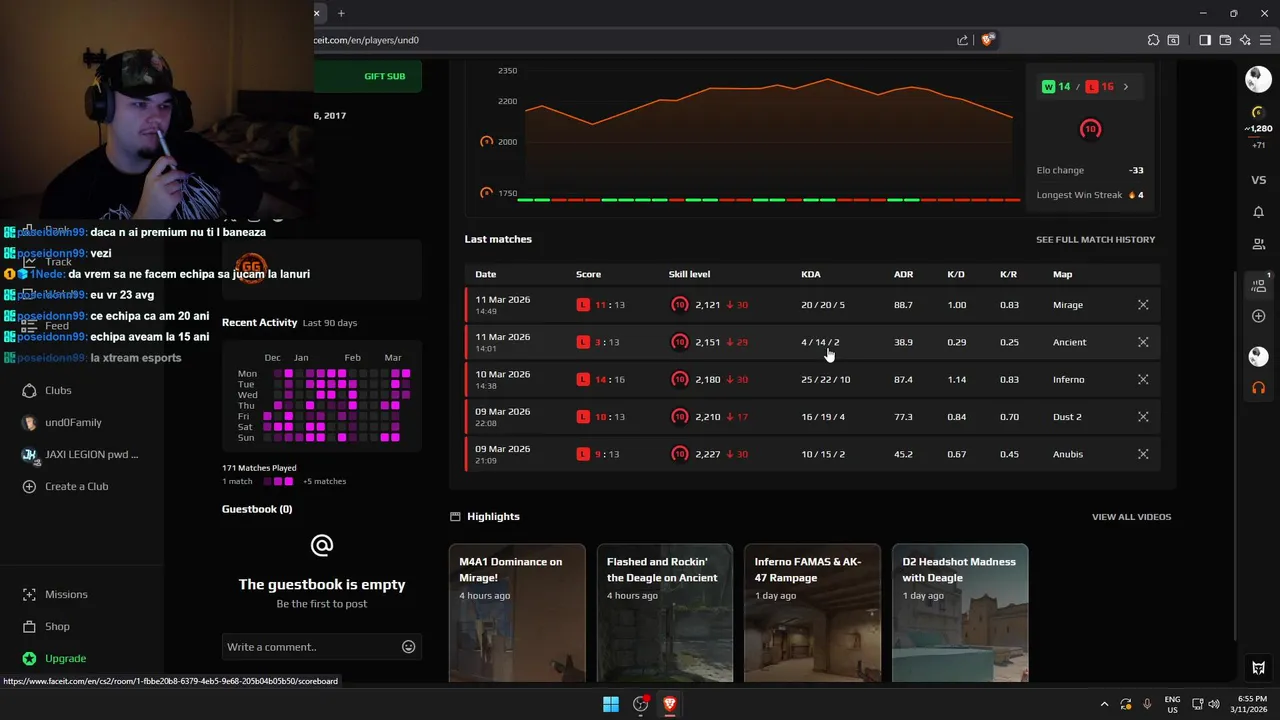Click the bottom-right FACEIT logo icon
The image size is (1280, 720).
1258,668
